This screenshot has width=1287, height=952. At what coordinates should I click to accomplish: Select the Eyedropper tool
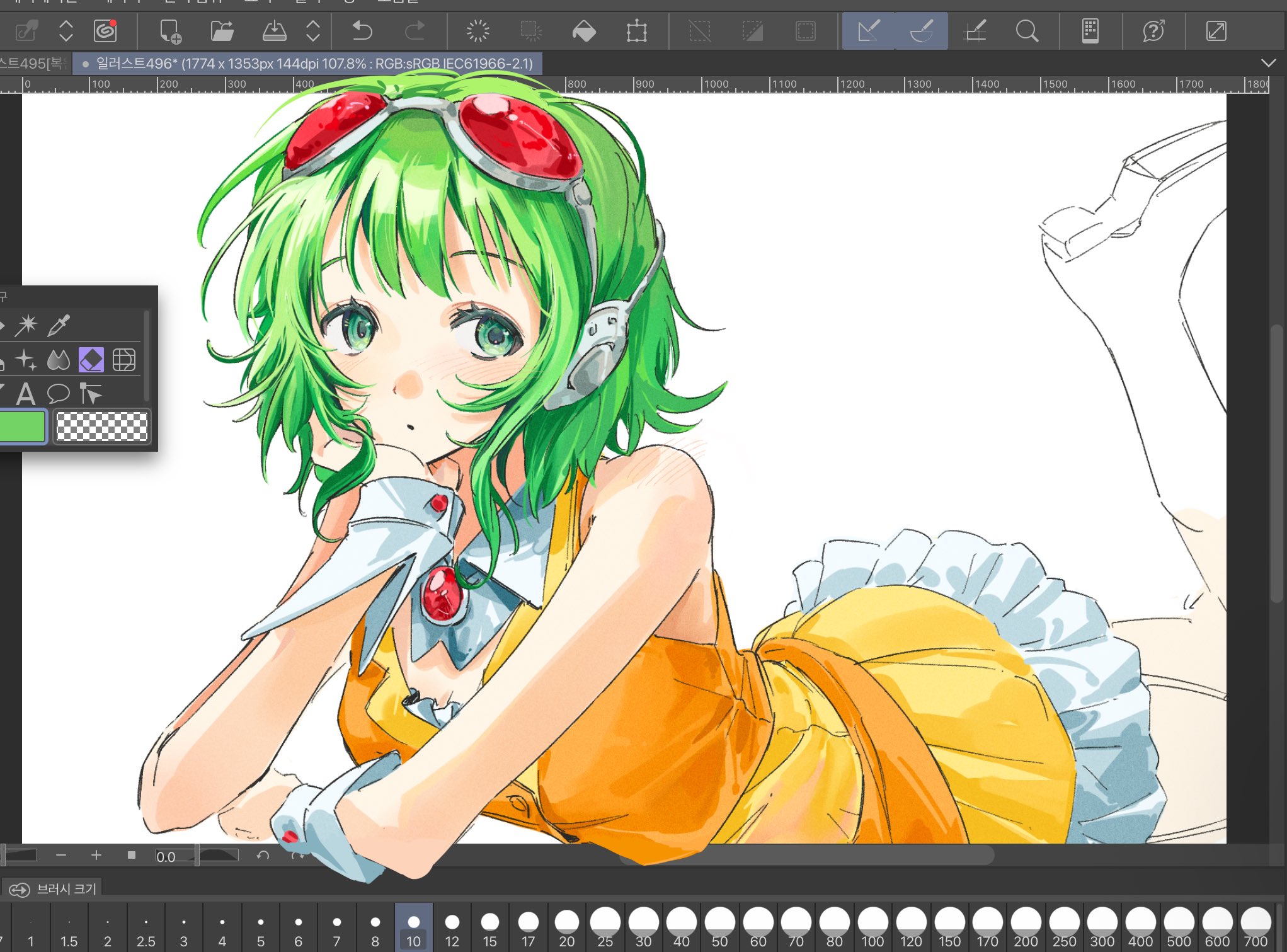tap(59, 325)
